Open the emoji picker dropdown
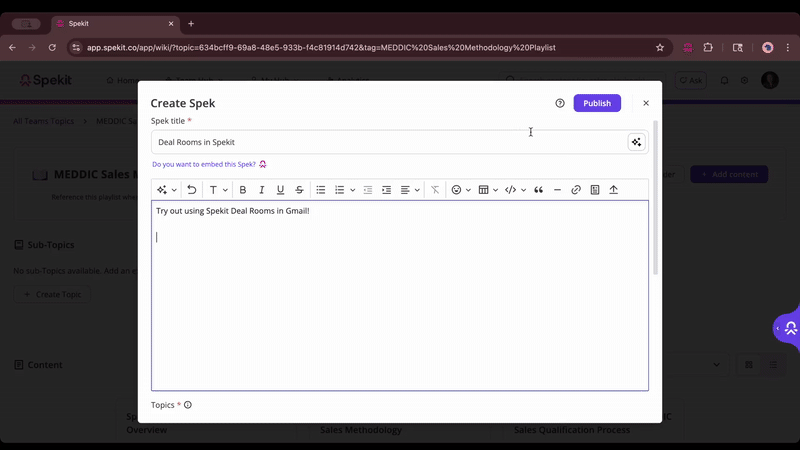This screenshot has width=800, height=450. pos(460,190)
